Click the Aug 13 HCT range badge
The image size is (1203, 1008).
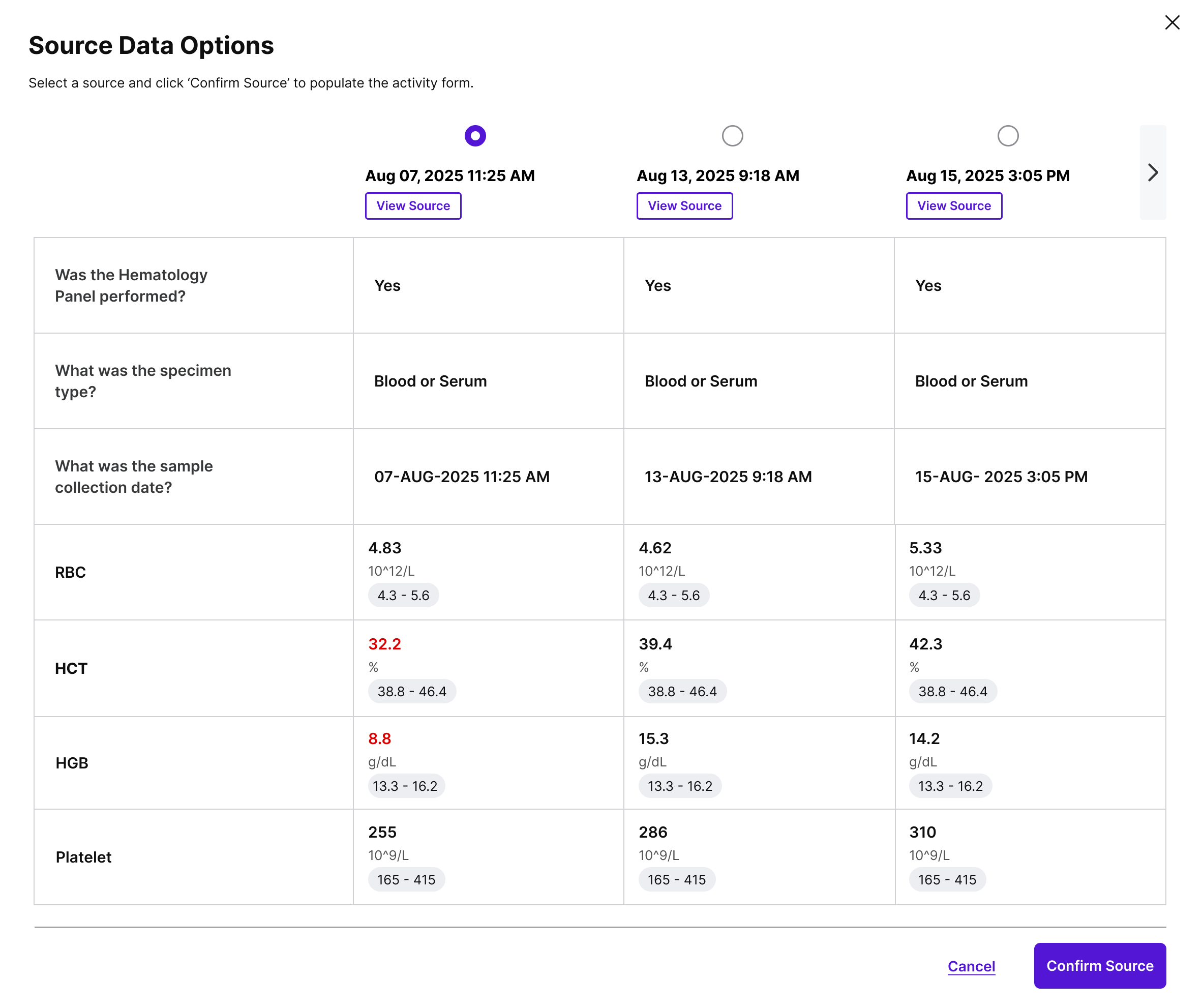tap(682, 692)
